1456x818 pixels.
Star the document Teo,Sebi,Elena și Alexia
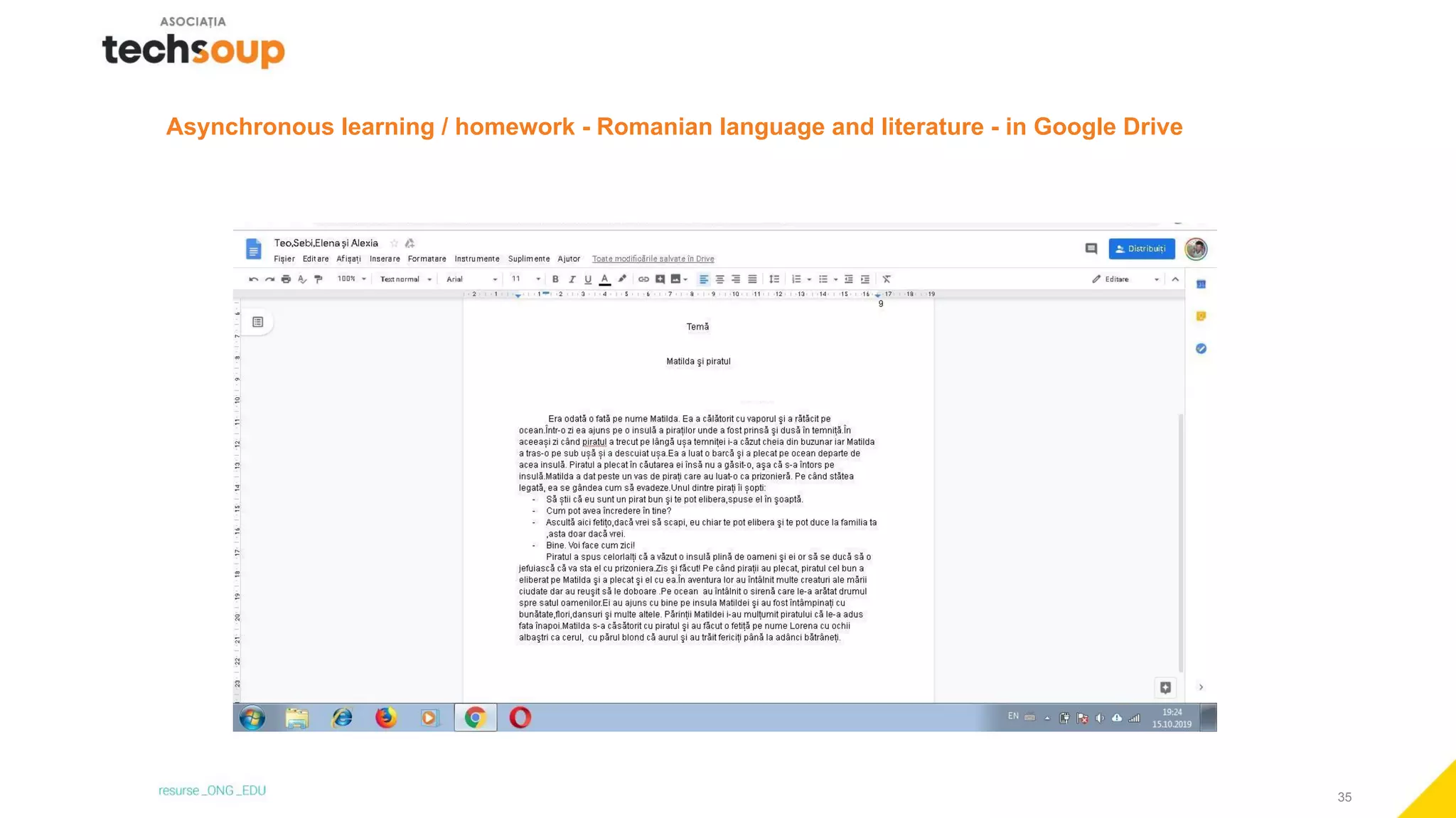[x=395, y=243]
